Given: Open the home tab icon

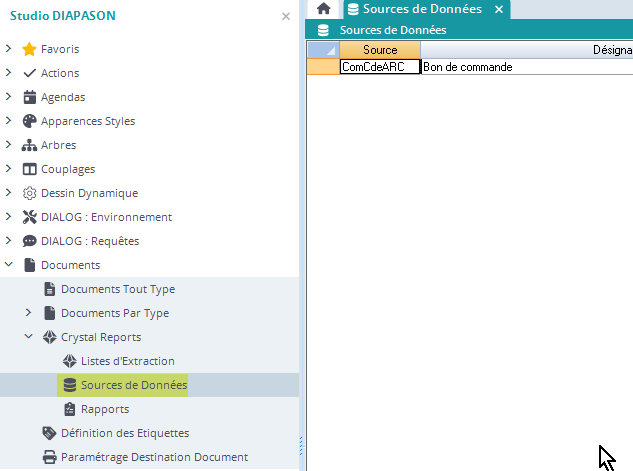Looking at the screenshot, I should tap(323, 9).
